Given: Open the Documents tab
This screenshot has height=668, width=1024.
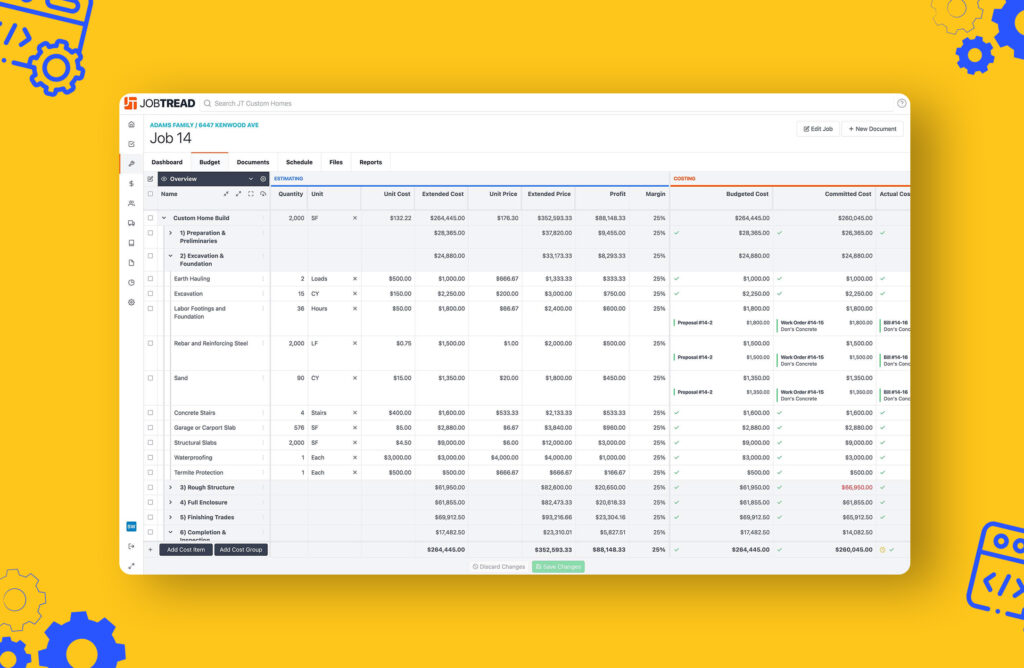Looking at the screenshot, I should (253, 162).
